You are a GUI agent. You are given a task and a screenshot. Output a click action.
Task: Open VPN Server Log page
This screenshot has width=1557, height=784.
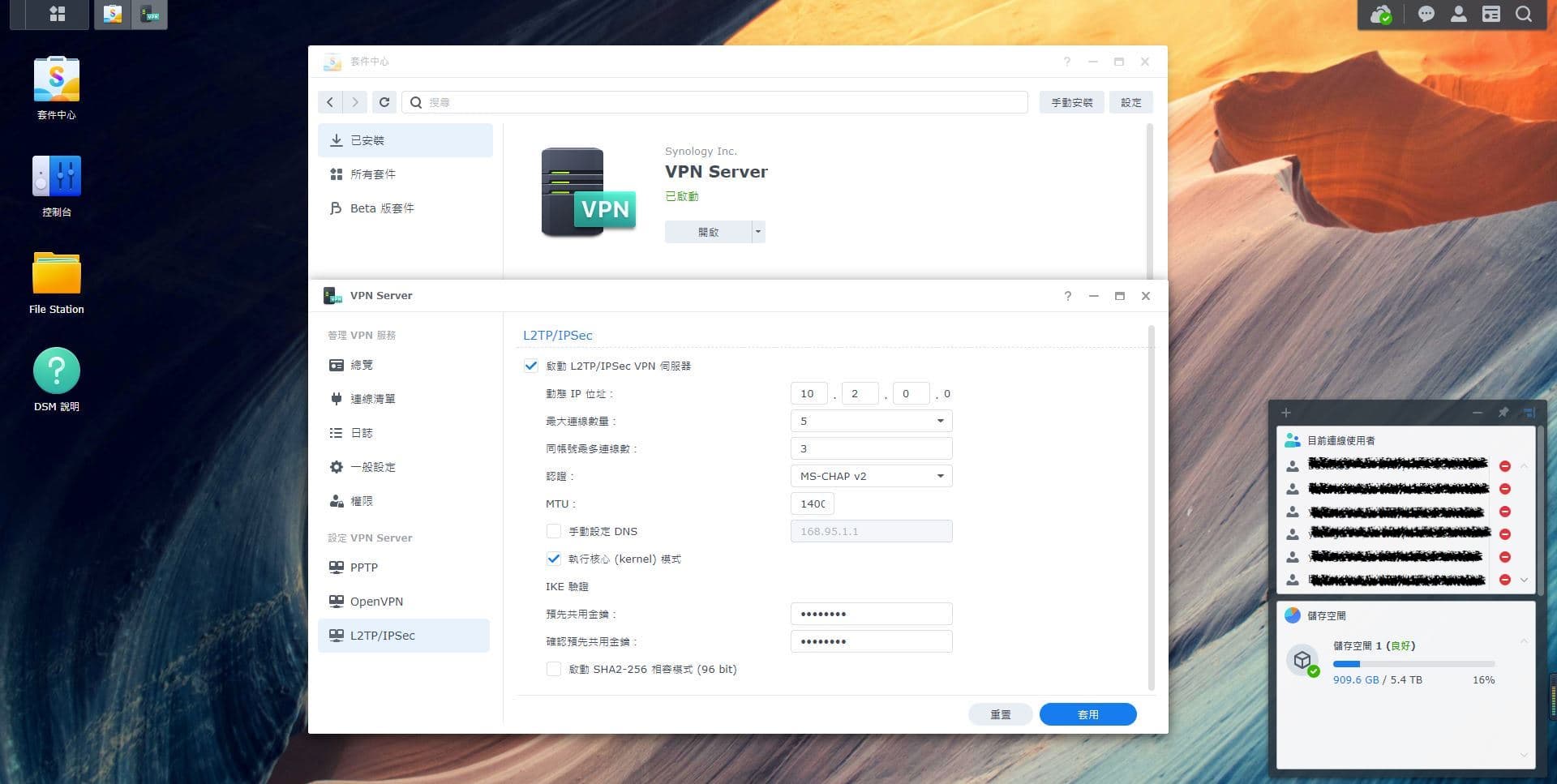[x=404, y=433]
